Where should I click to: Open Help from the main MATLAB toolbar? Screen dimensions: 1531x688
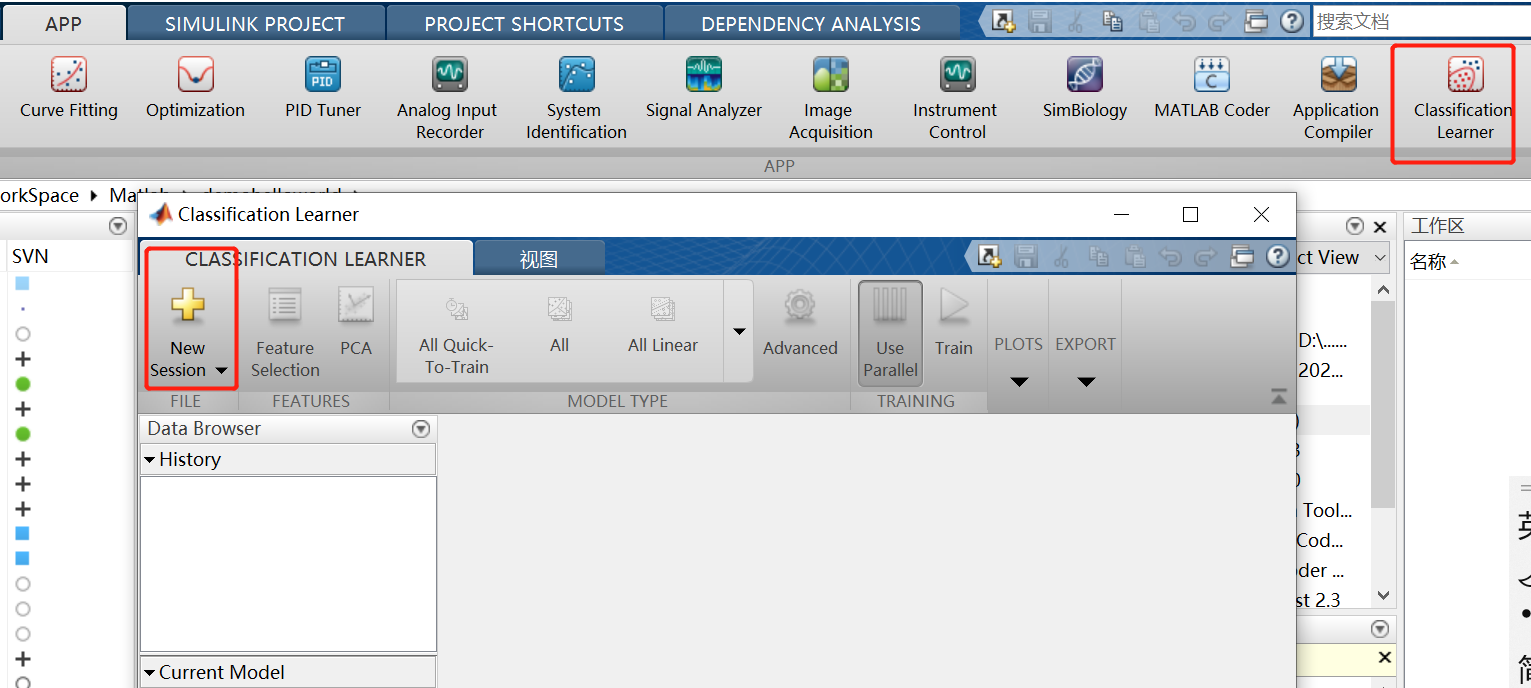[1292, 21]
